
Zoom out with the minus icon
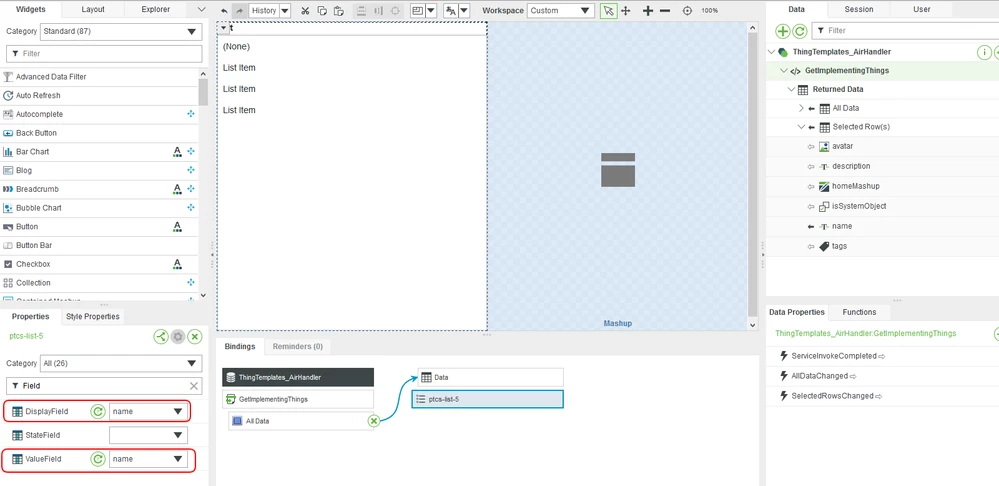[x=665, y=11]
